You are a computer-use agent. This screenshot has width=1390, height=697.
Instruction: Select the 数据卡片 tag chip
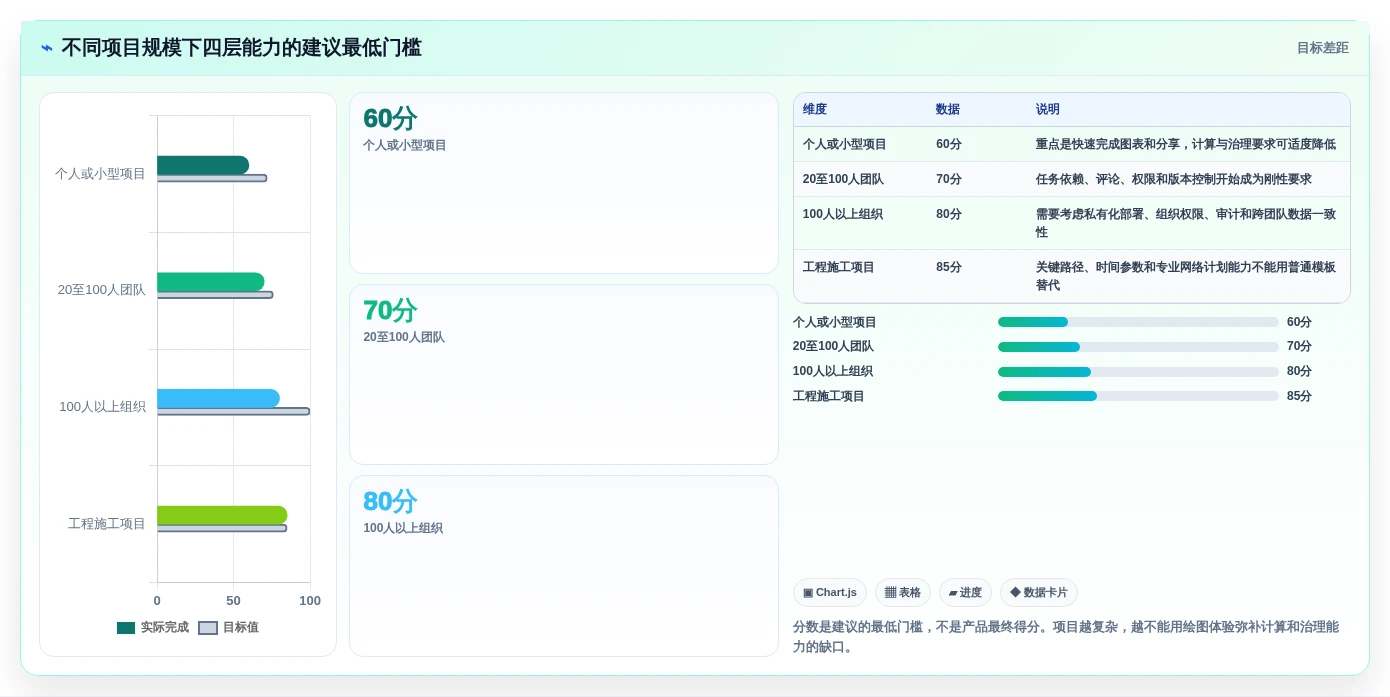tap(1039, 593)
